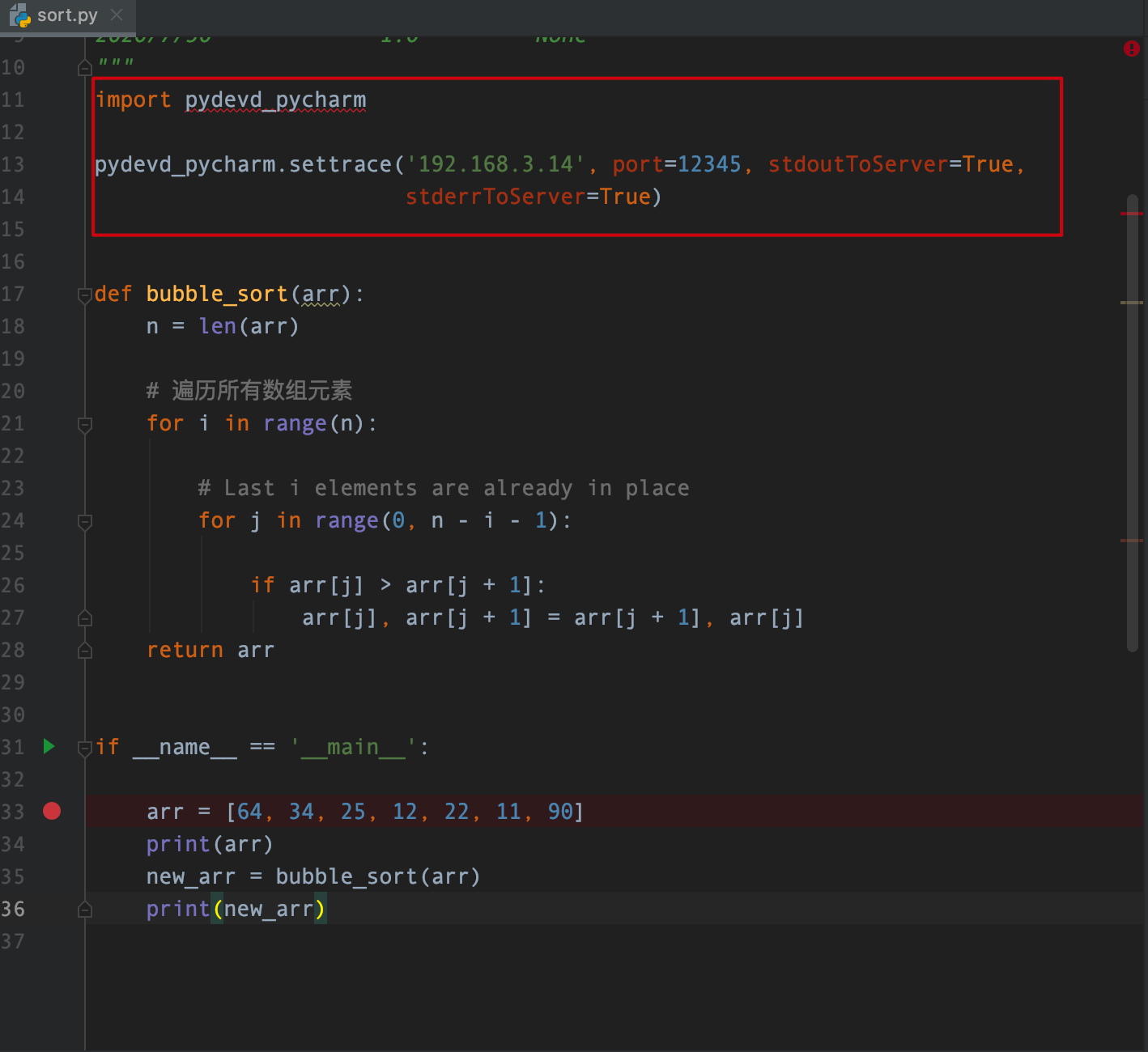Select the sort.py editor tab

pyautogui.click(x=67, y=15)
